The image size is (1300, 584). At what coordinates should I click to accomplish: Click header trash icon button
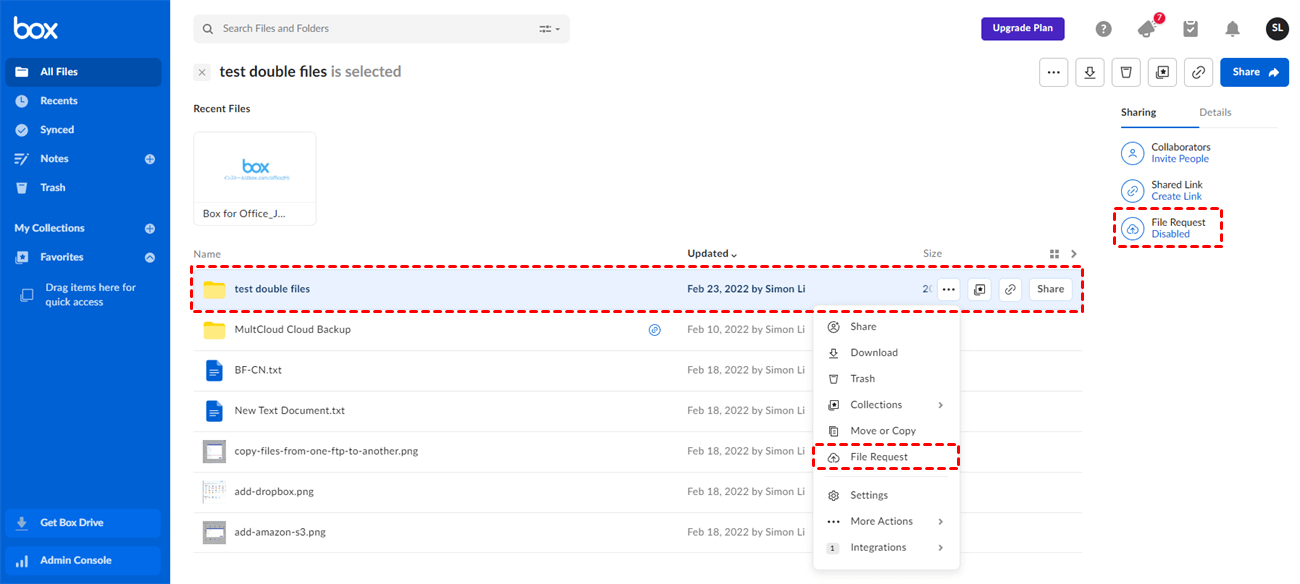1126,72
